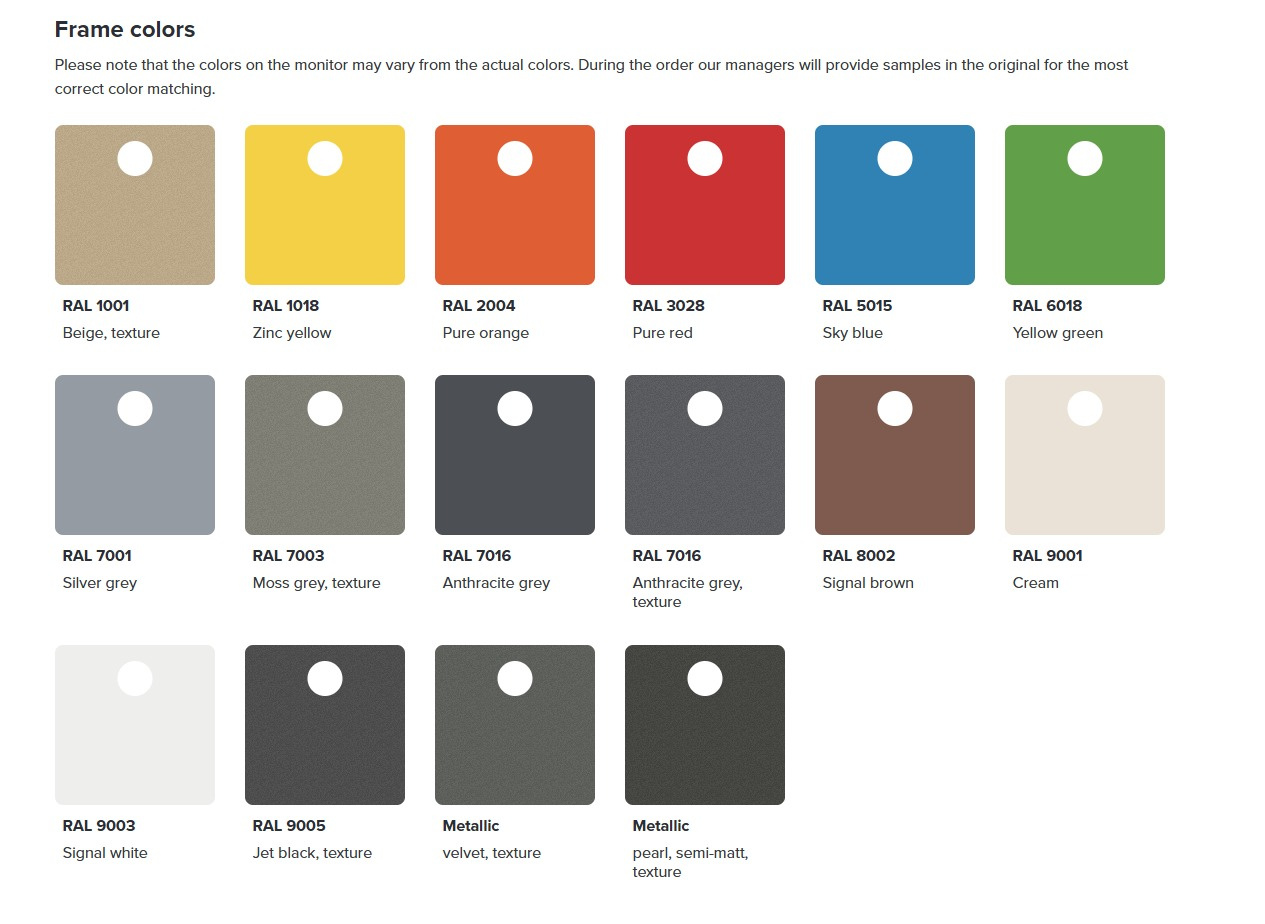Choose the Signal white RAL 9003 swatch
The image size is (1265, 924).
134,725
